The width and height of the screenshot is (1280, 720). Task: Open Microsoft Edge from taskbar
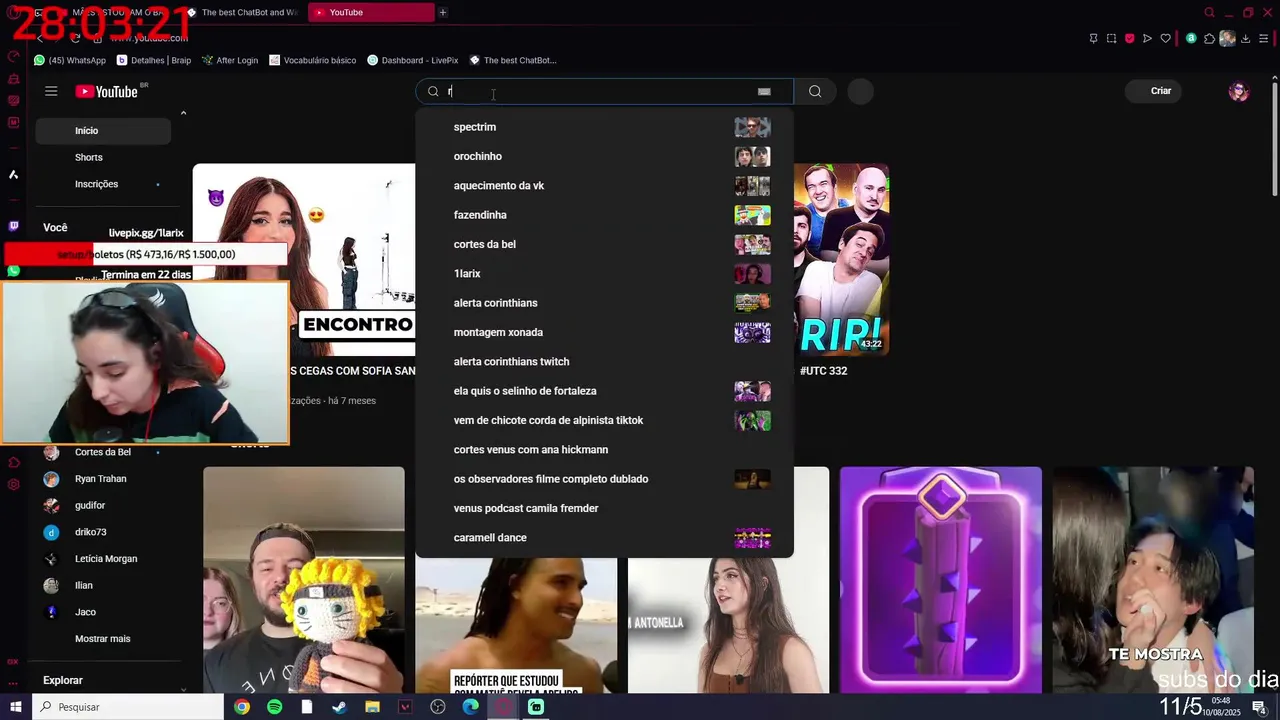470,707
